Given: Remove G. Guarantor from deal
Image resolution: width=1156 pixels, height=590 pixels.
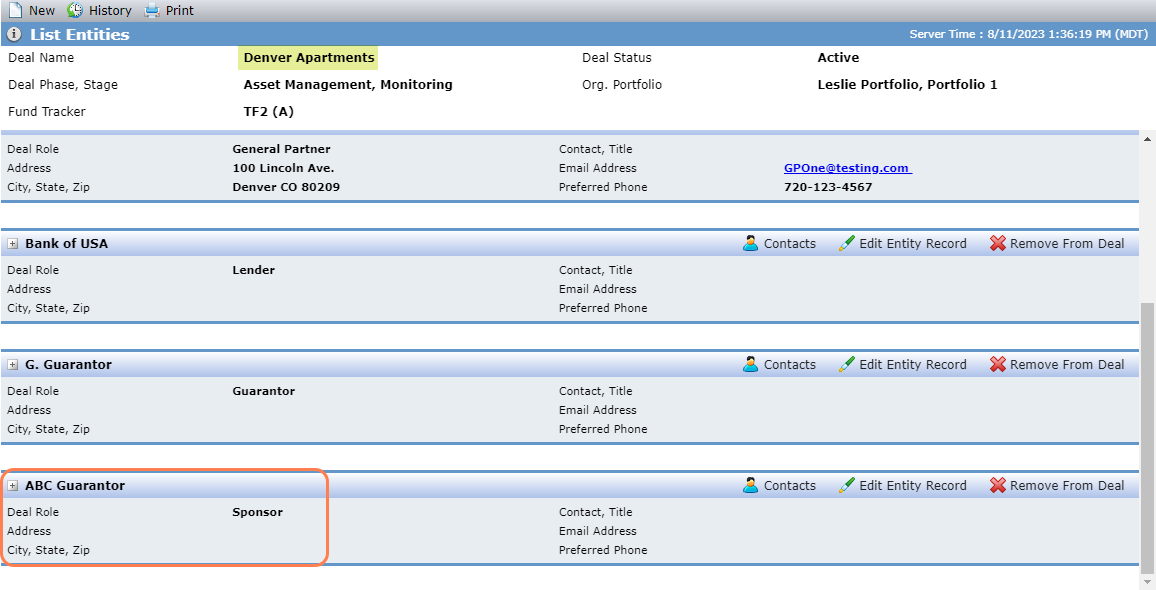Looking at the screenshot, I should [x=1057, y=364].
